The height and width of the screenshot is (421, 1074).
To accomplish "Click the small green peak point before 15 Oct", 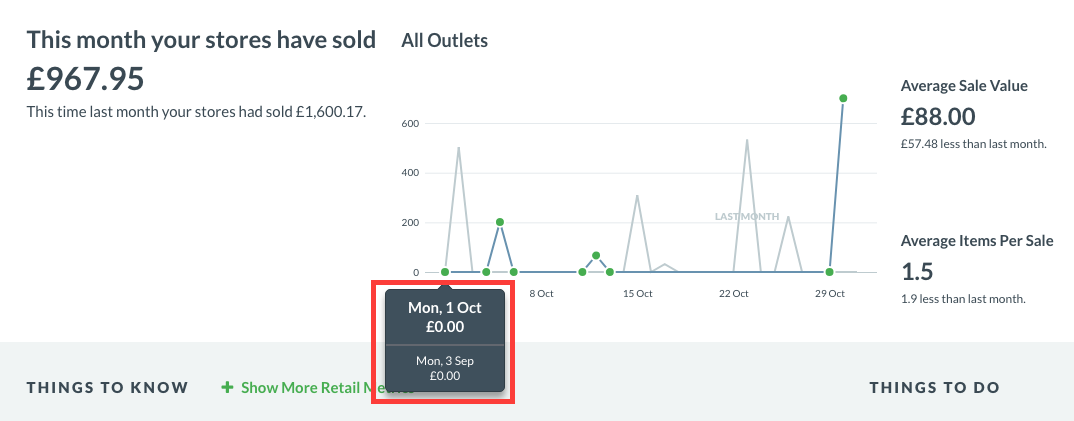I will pyautogui.click(x=596, y=256).
